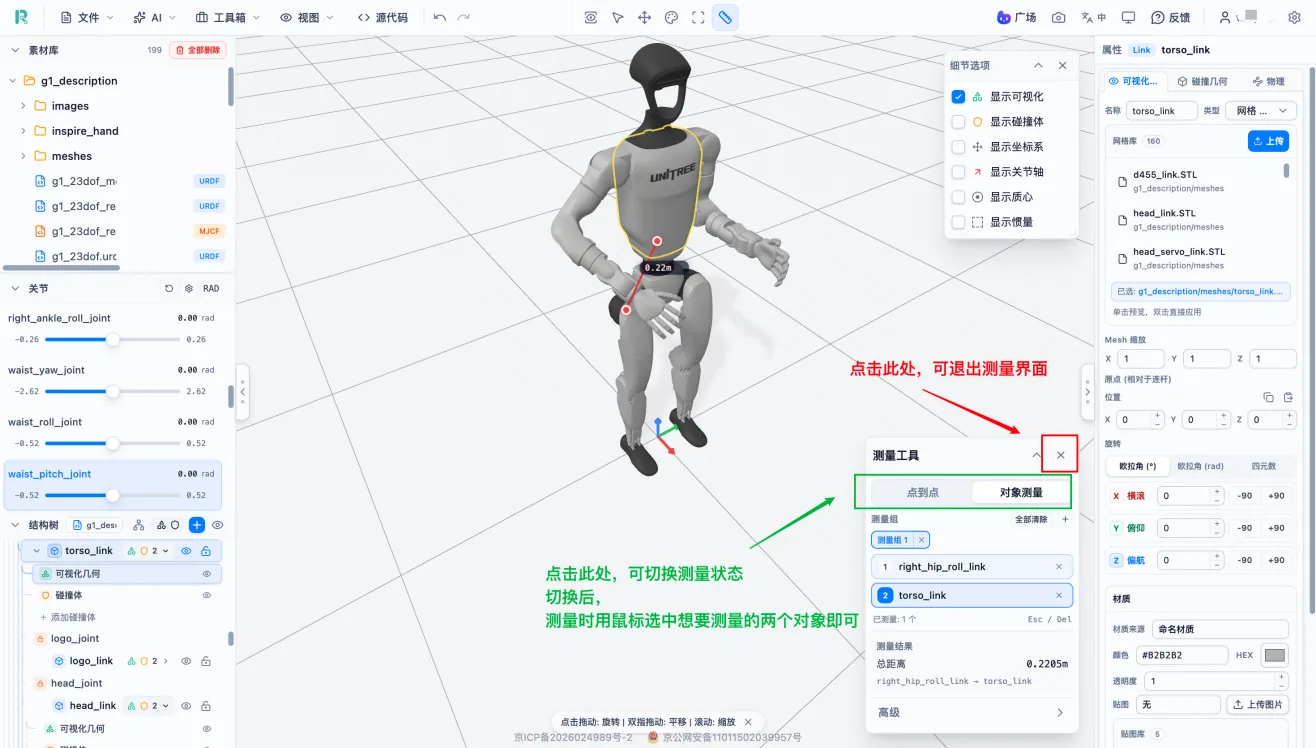Click the undo arrow in top toolbar
1316x748 pixels.
pos(440,17)
